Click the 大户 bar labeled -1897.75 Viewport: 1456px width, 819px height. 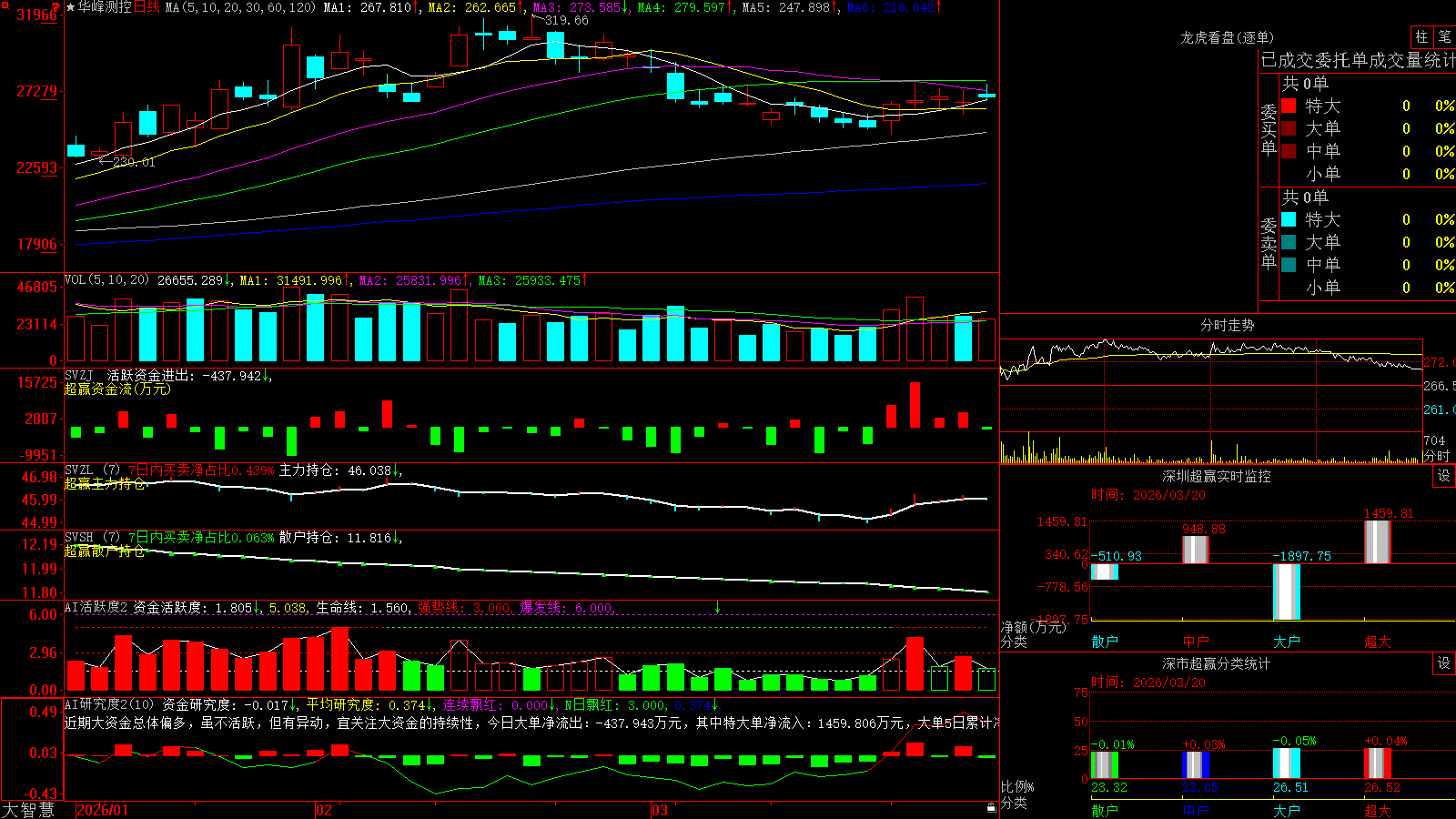[1287, 591]
